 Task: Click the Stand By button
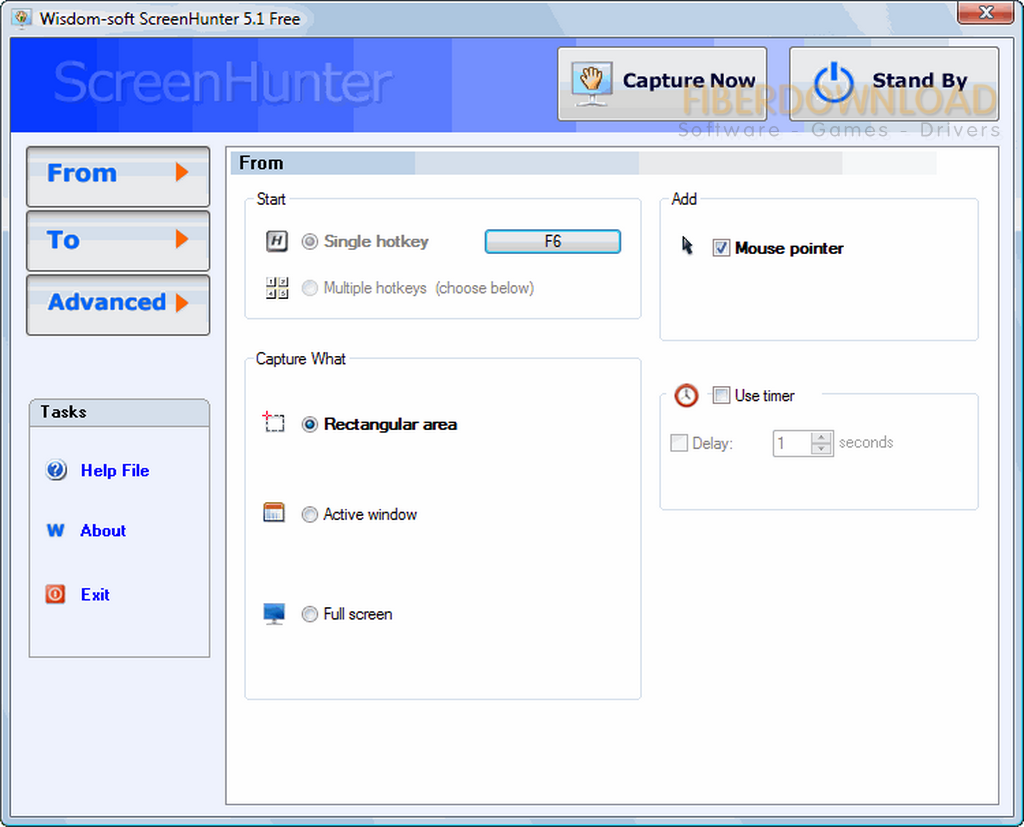tap(894, 84)
